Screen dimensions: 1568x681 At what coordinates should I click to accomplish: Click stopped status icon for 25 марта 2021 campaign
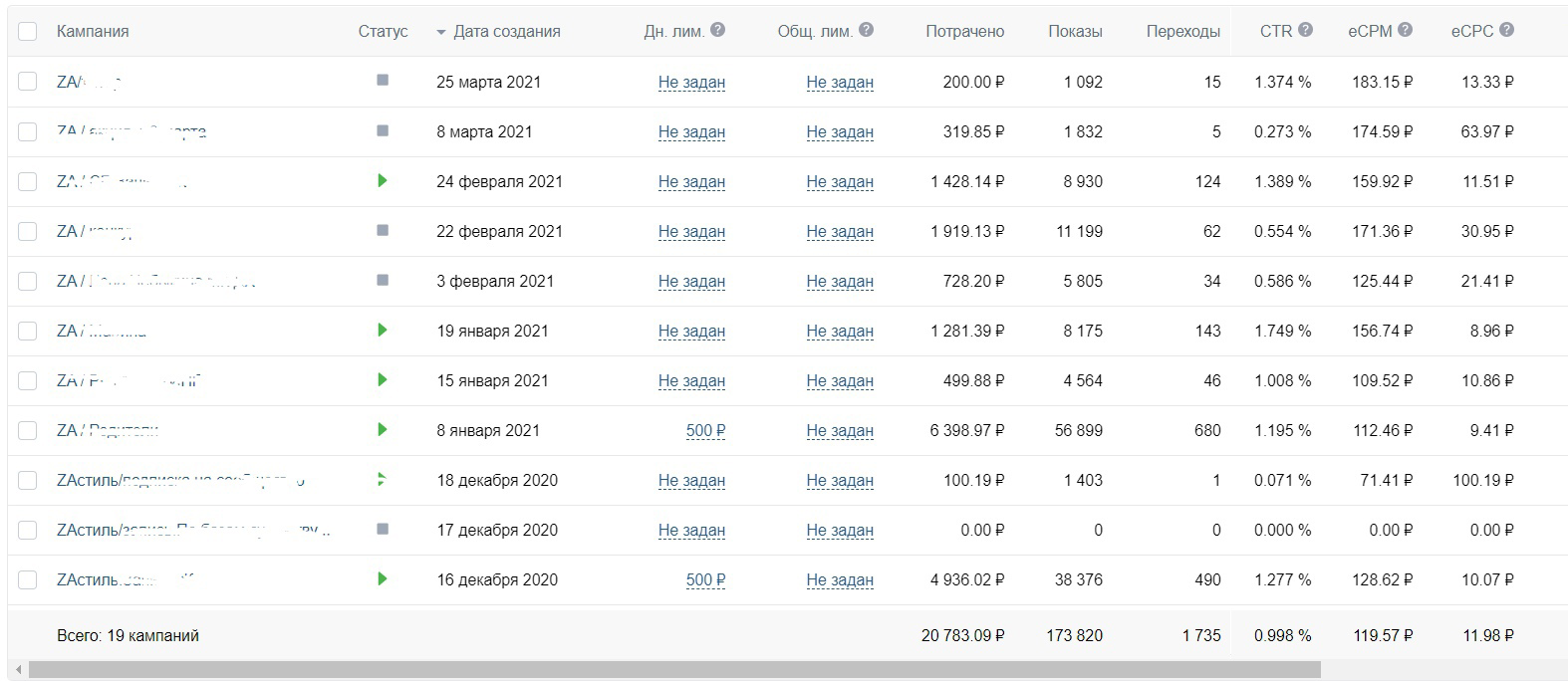pos(383,80)
